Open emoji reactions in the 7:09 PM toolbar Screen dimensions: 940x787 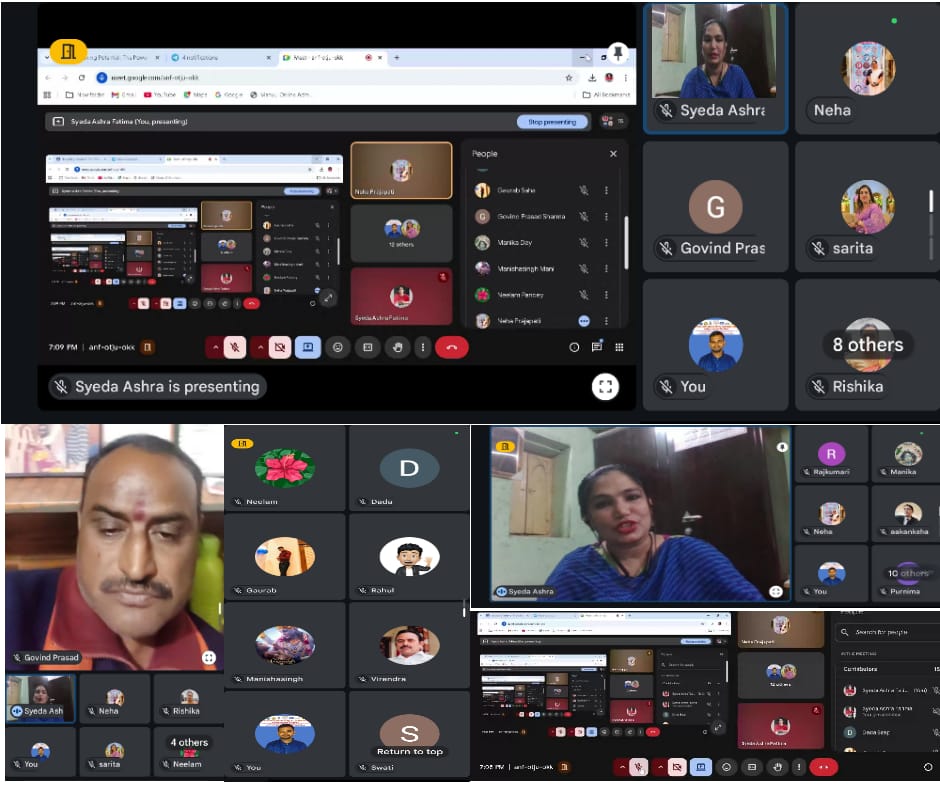(338, 347)
